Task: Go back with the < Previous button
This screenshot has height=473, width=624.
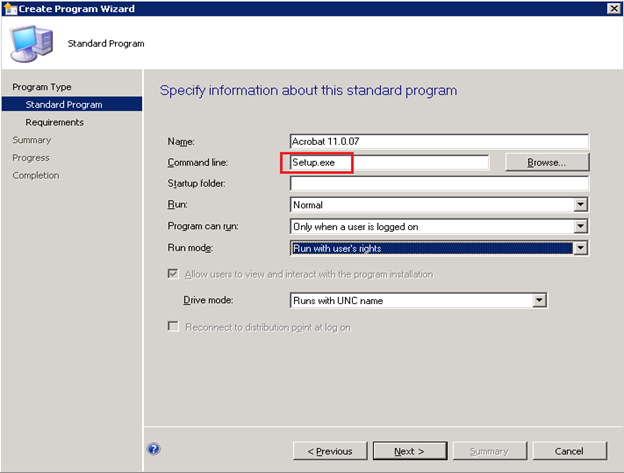Action: click(x=330, y=451)
